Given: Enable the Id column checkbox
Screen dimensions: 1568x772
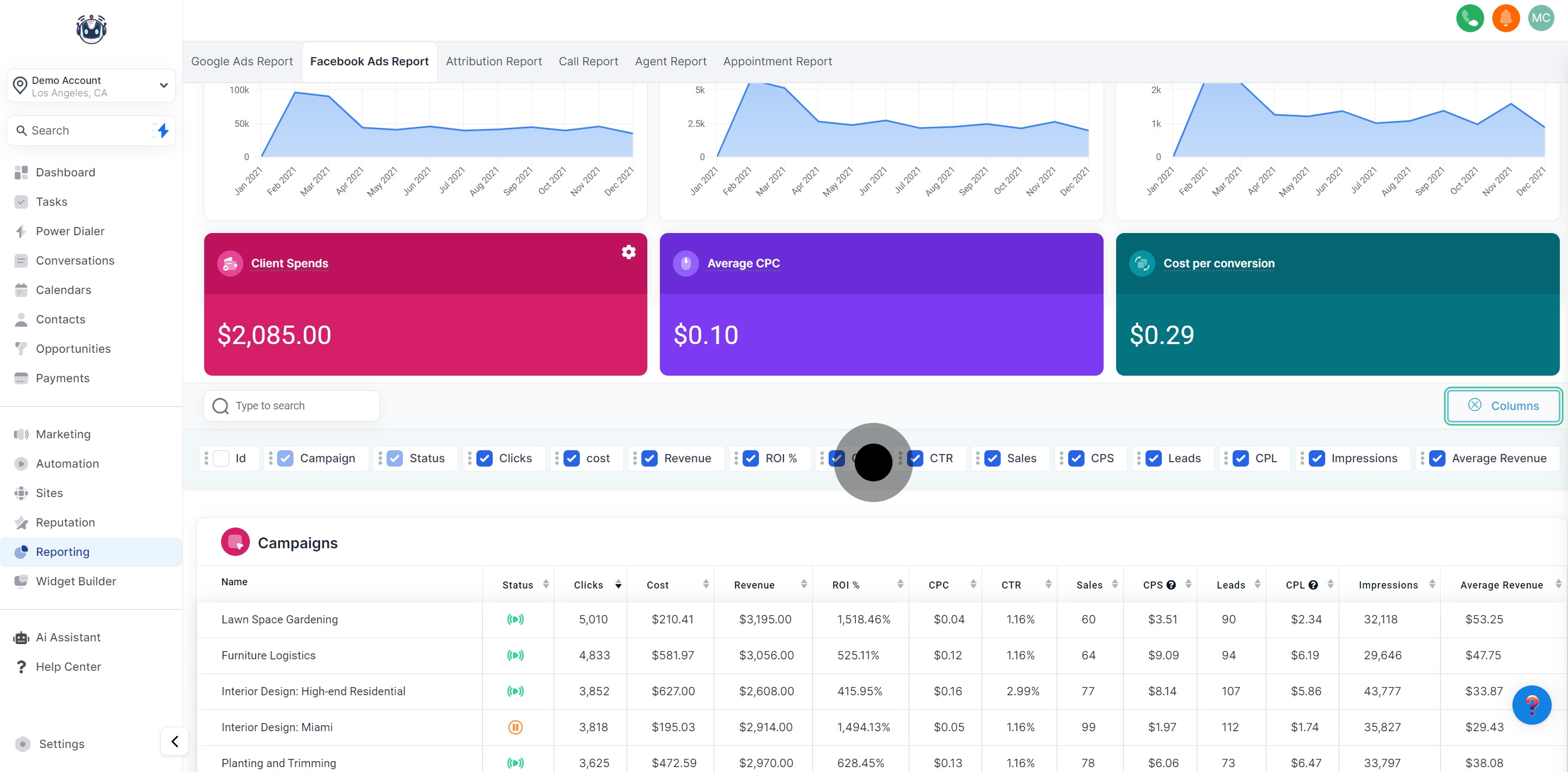Looking at the screenshot, I should point(222,458).
